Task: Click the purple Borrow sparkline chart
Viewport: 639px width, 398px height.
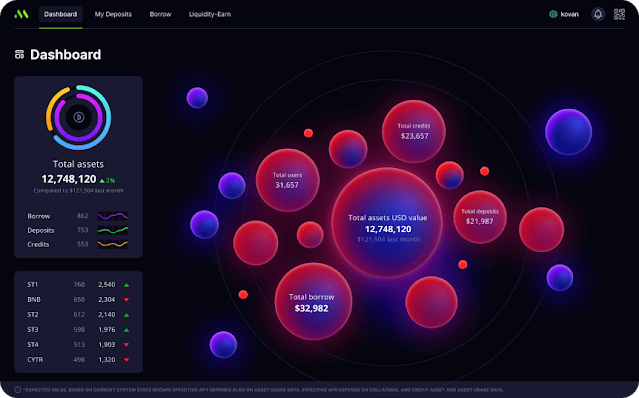Action: click(x=113, y=216)
